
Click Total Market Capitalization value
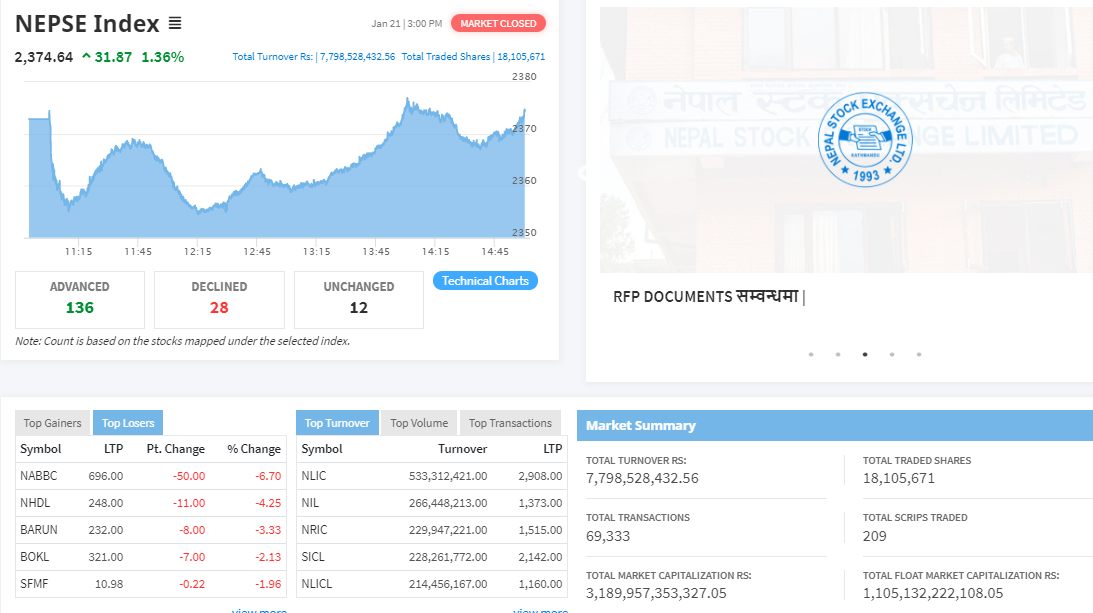coord(656,593)
